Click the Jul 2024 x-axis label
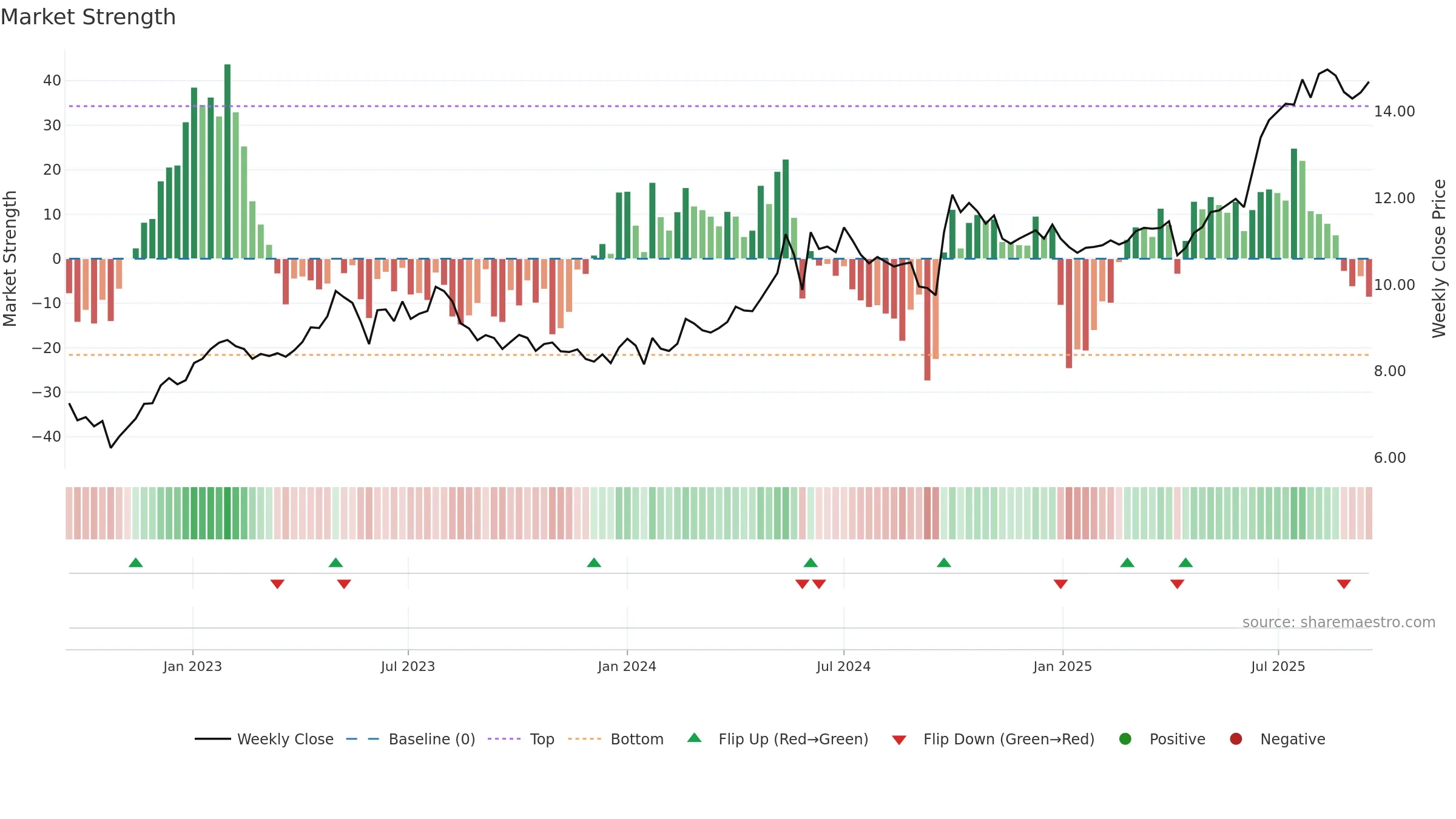The height and width of the screenshot is (819, 1456). (843, 666)
